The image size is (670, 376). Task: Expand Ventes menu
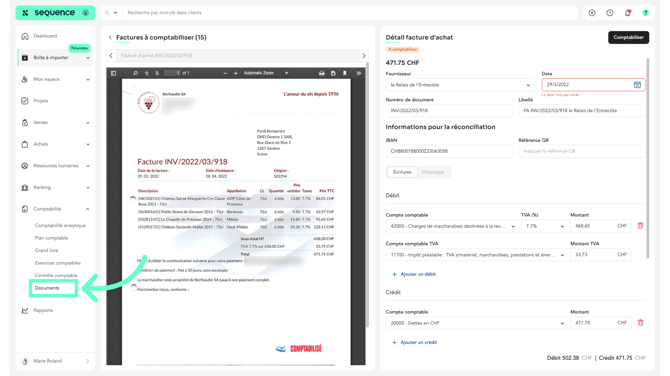click(x=88, y=123)
